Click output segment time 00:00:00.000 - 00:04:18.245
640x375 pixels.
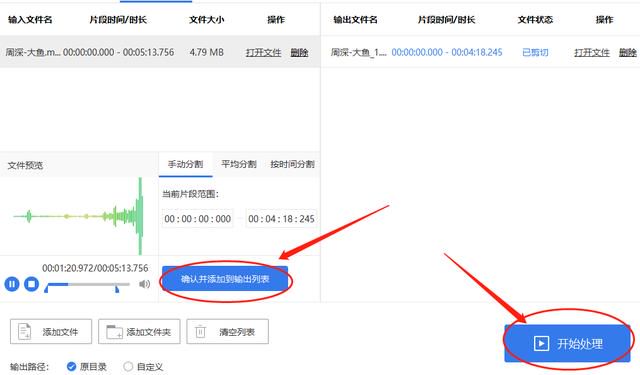(447, 52)
